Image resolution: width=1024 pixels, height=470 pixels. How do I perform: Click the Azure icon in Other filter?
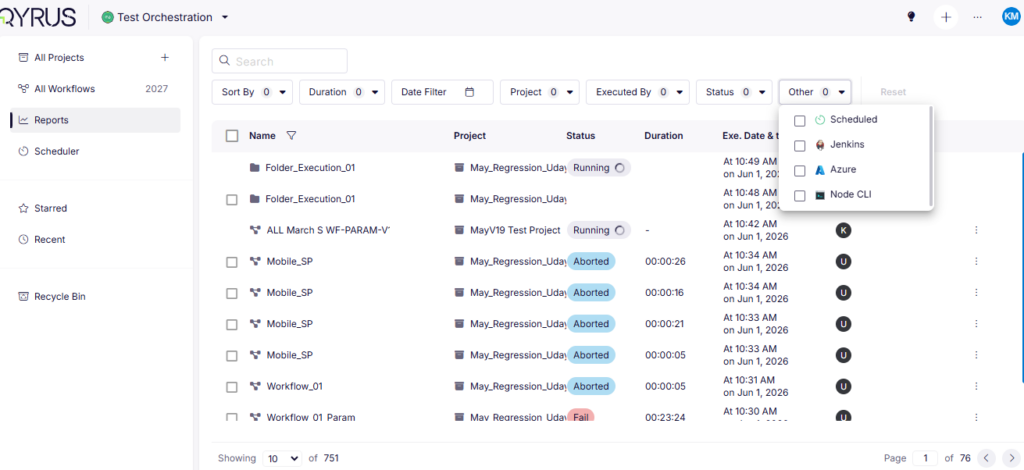click(x=820, y=170)
